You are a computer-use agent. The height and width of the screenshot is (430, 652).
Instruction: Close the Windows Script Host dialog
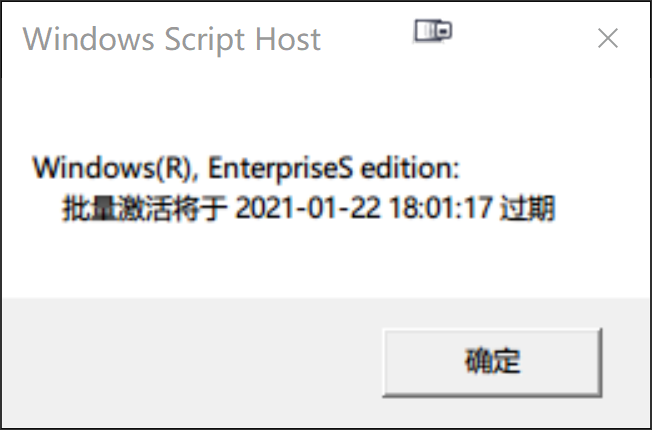tap(607, 39)
